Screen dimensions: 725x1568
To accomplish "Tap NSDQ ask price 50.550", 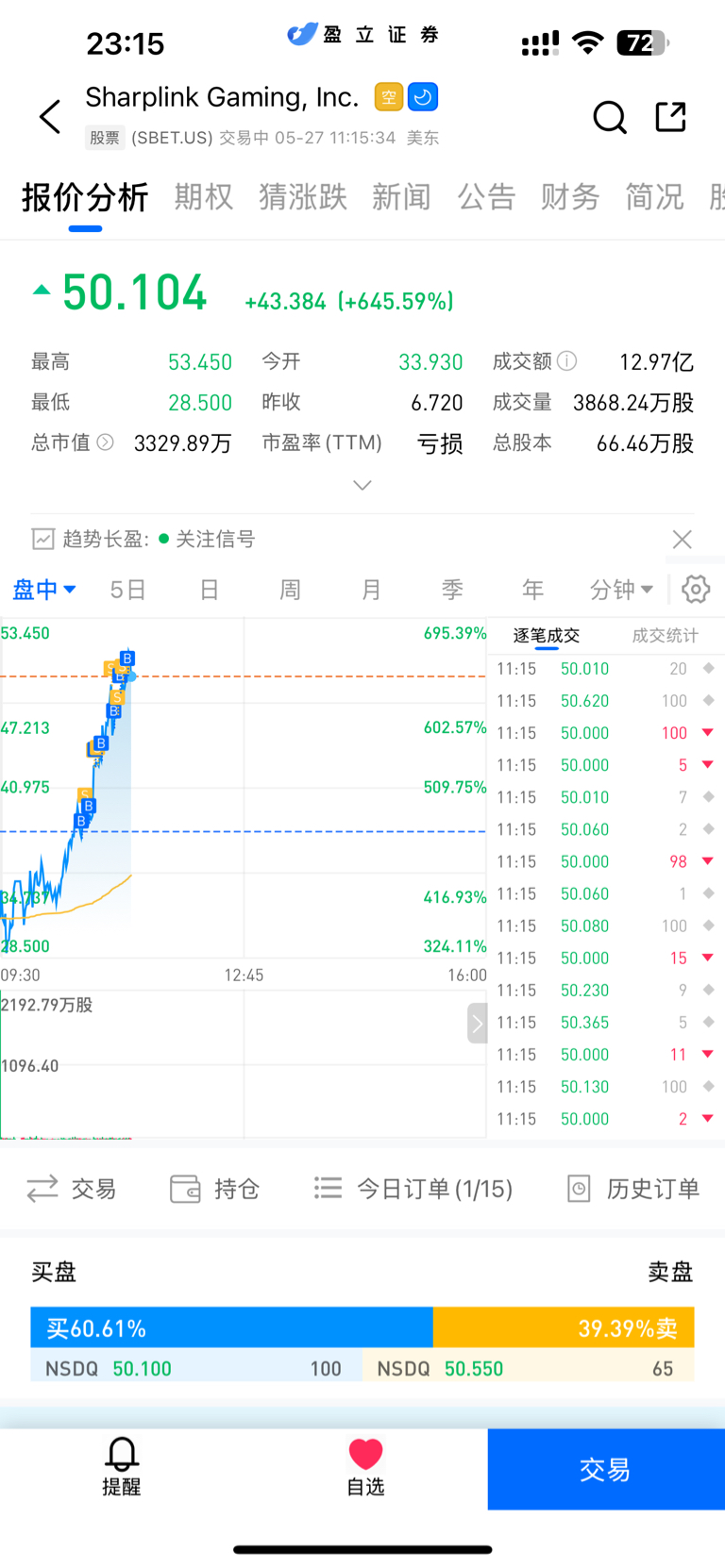I will (474, 1369).
